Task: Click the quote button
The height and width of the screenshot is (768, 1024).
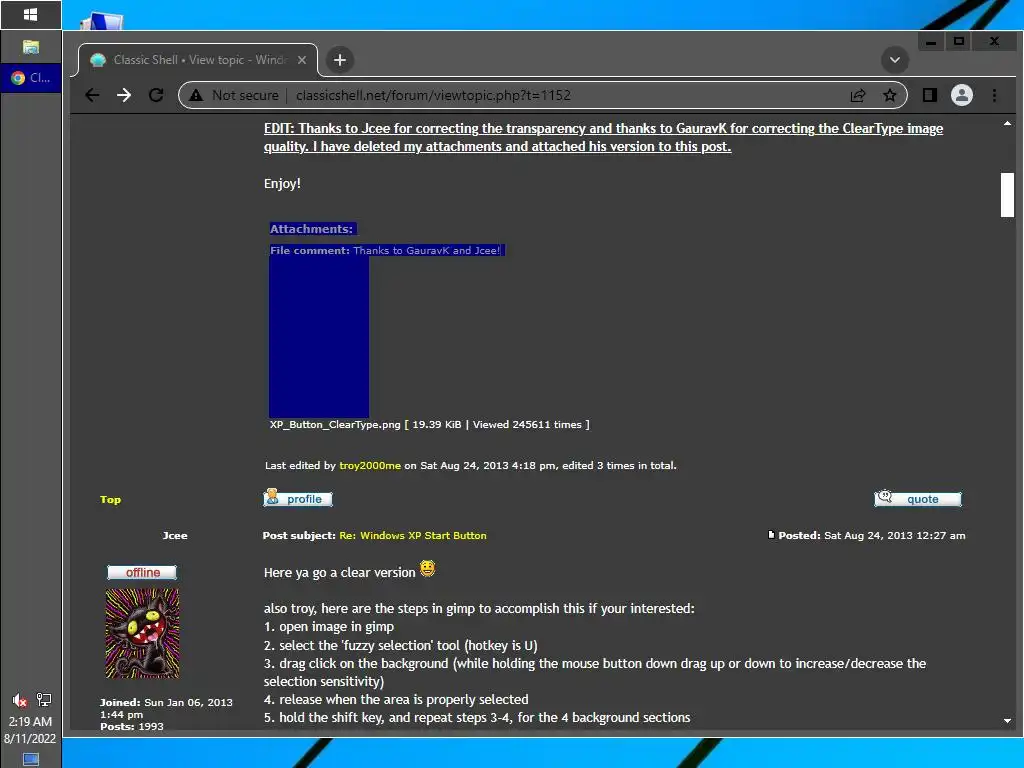Action: click(x=918, y=498)
